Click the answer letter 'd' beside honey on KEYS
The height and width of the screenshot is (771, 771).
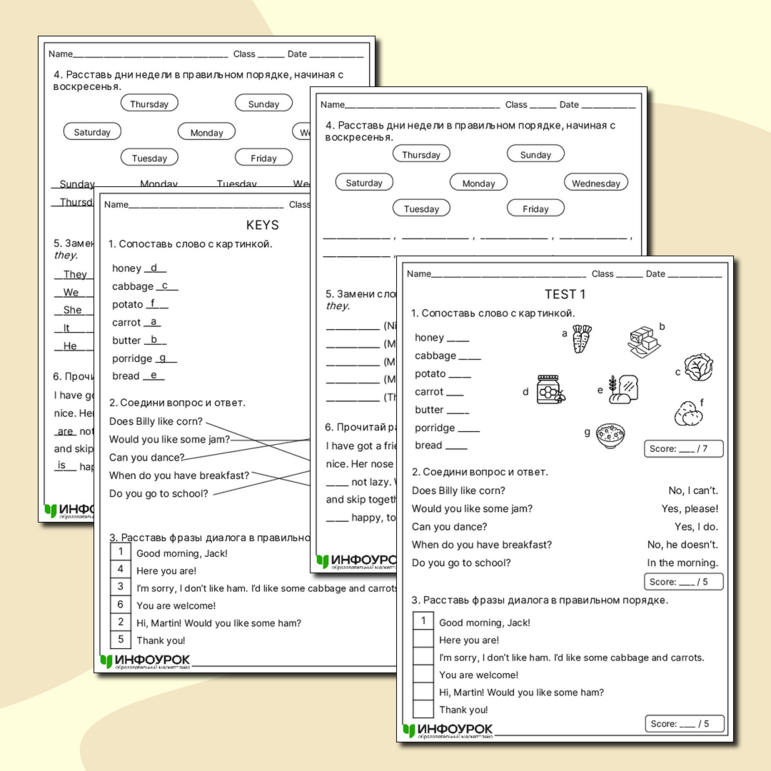(x=153, y=267)
